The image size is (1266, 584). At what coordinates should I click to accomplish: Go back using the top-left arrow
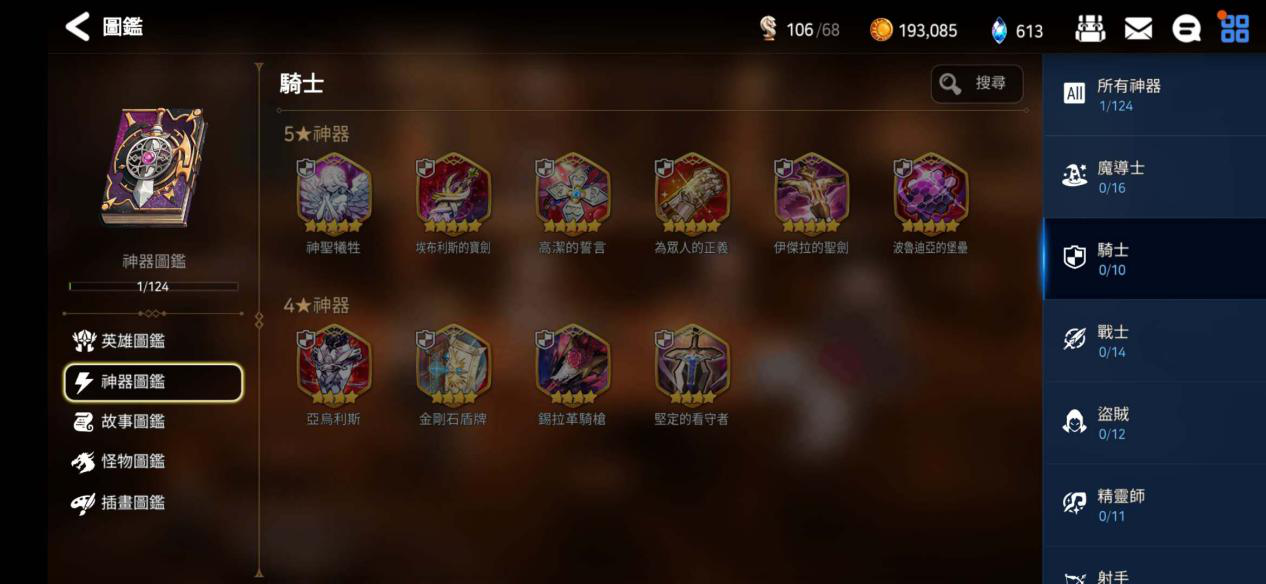[78, 27]
